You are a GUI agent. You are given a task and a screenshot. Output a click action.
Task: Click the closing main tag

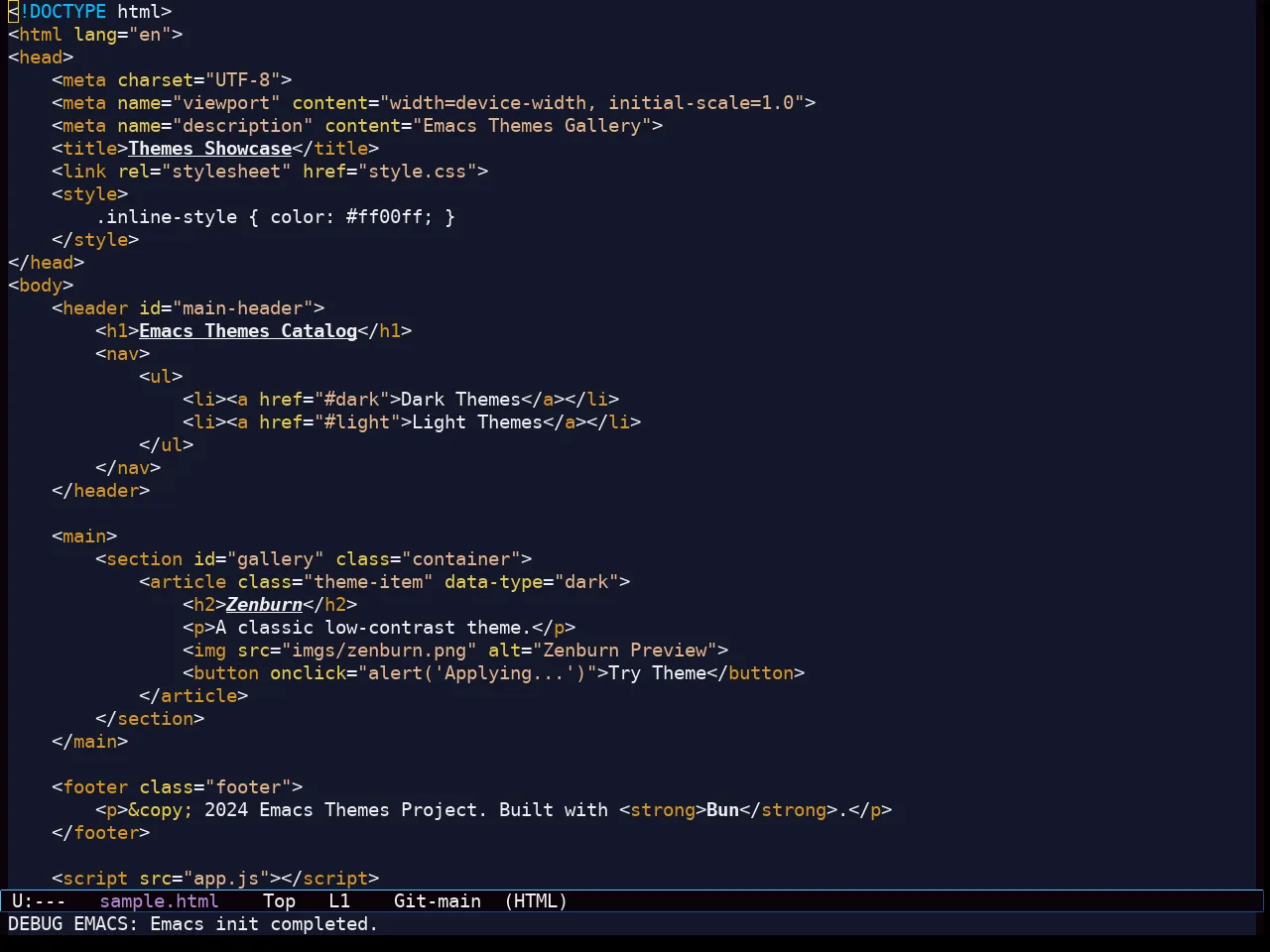(x=90, y=742)
